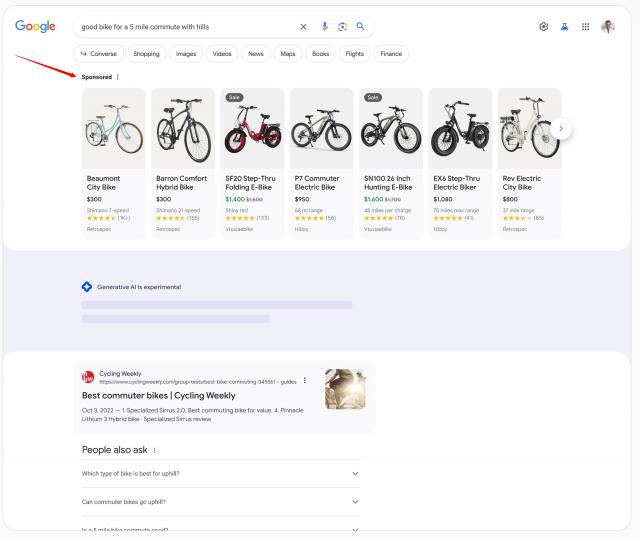
Task: Click the Sale badge on SN100 Hunting E-Bike
Action: click(x=373, y=98)
